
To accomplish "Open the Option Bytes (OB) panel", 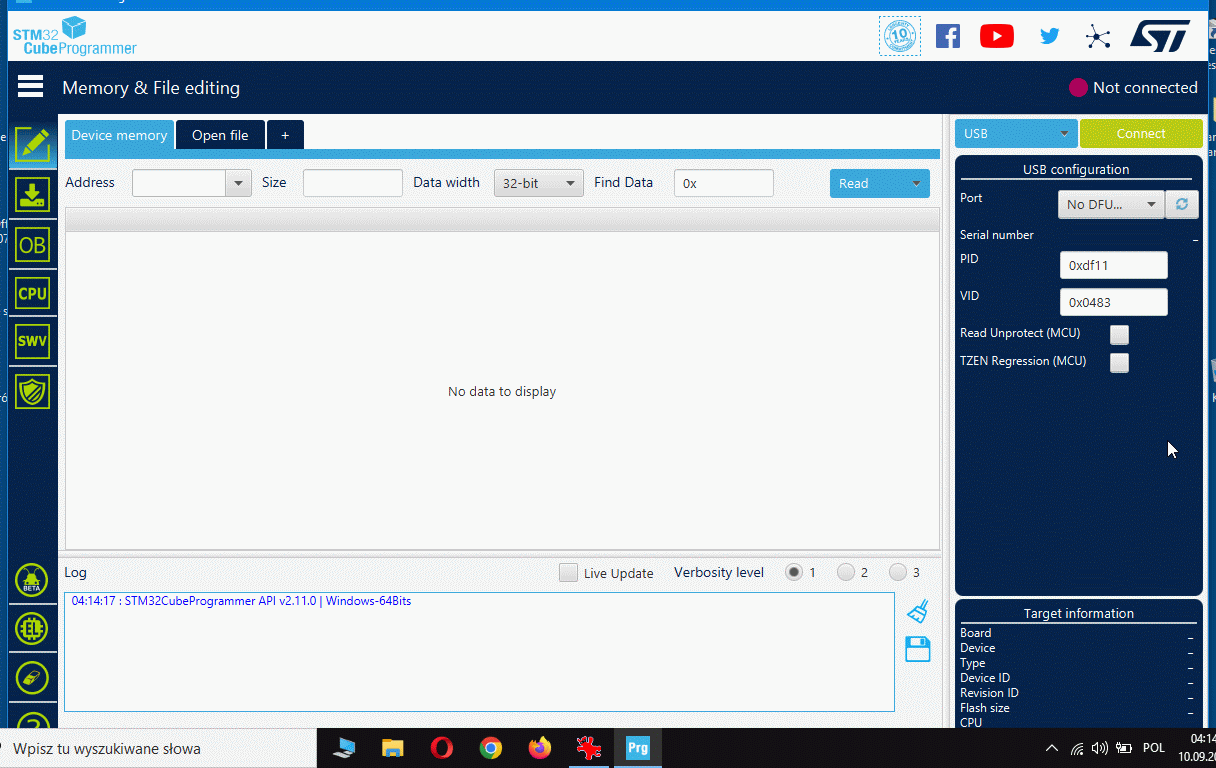I will pyautogui.click(x=32, y=244).
